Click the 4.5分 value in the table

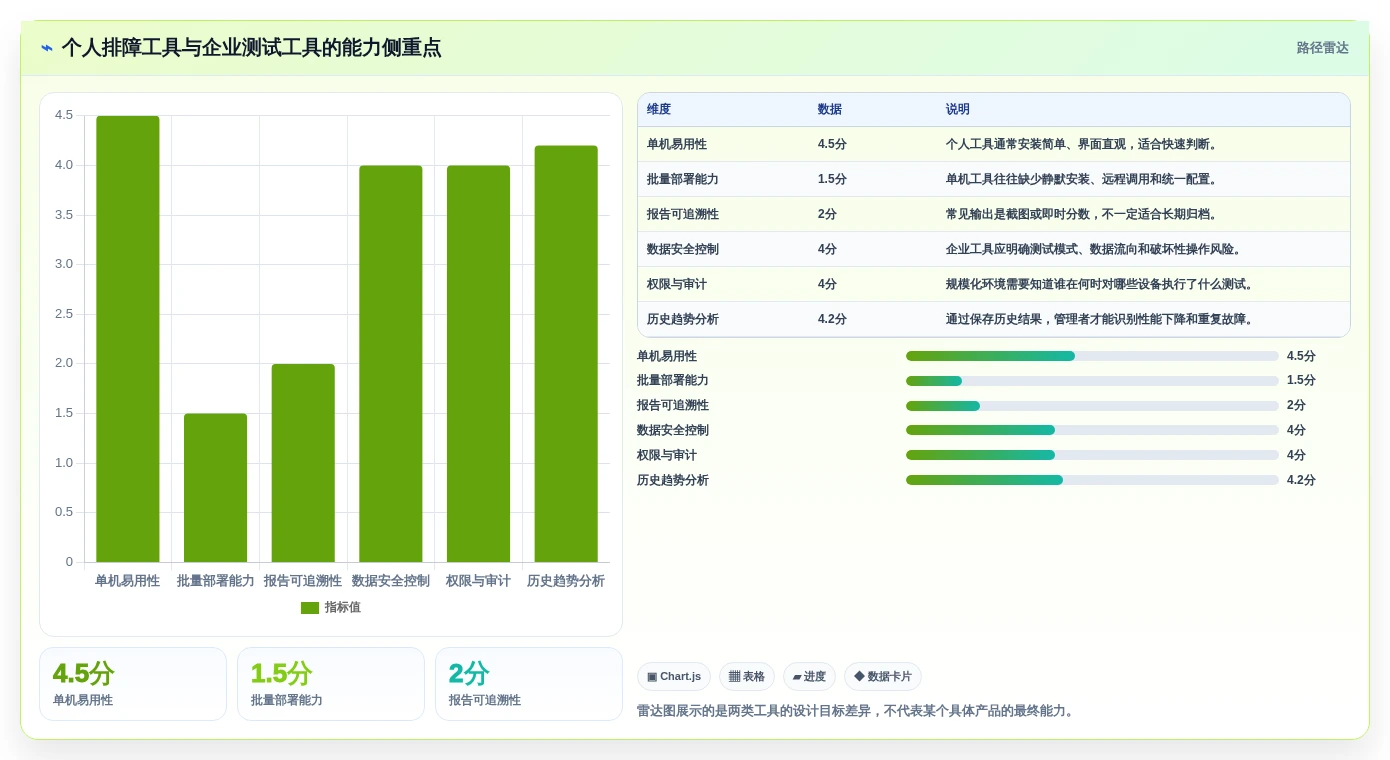point(832,144)
